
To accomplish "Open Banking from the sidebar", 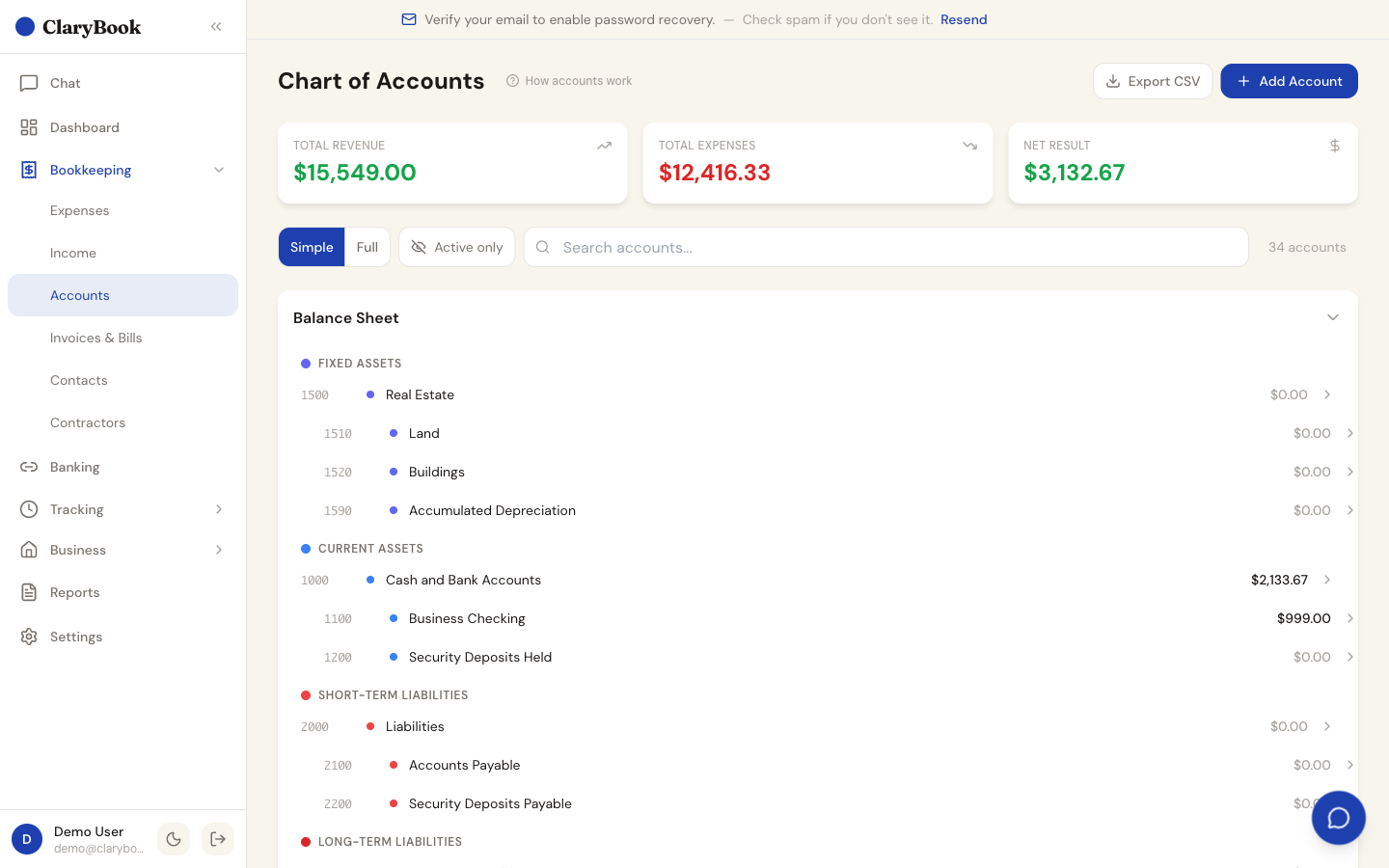I will coord(74,467).
